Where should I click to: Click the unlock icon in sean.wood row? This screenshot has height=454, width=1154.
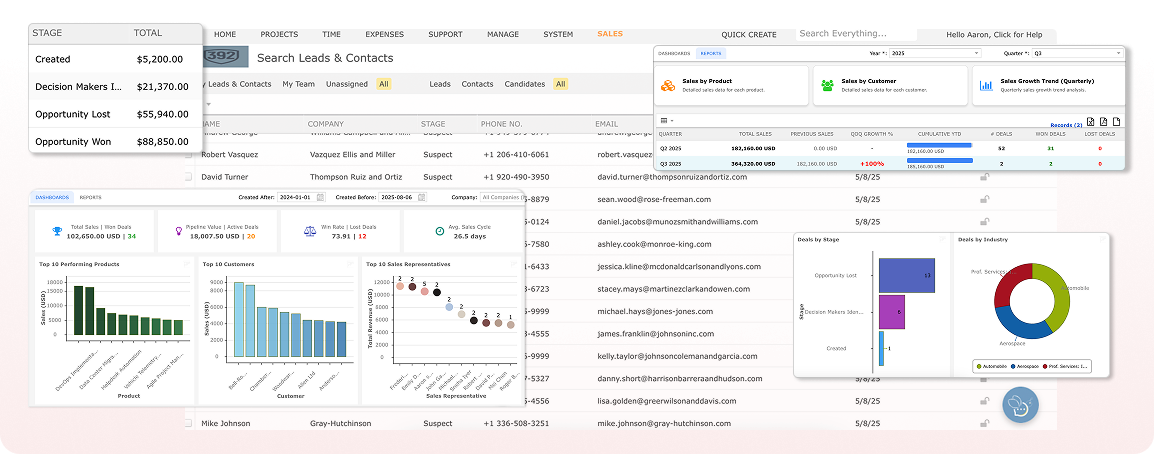pyautogui.click(x=984, y=199)
